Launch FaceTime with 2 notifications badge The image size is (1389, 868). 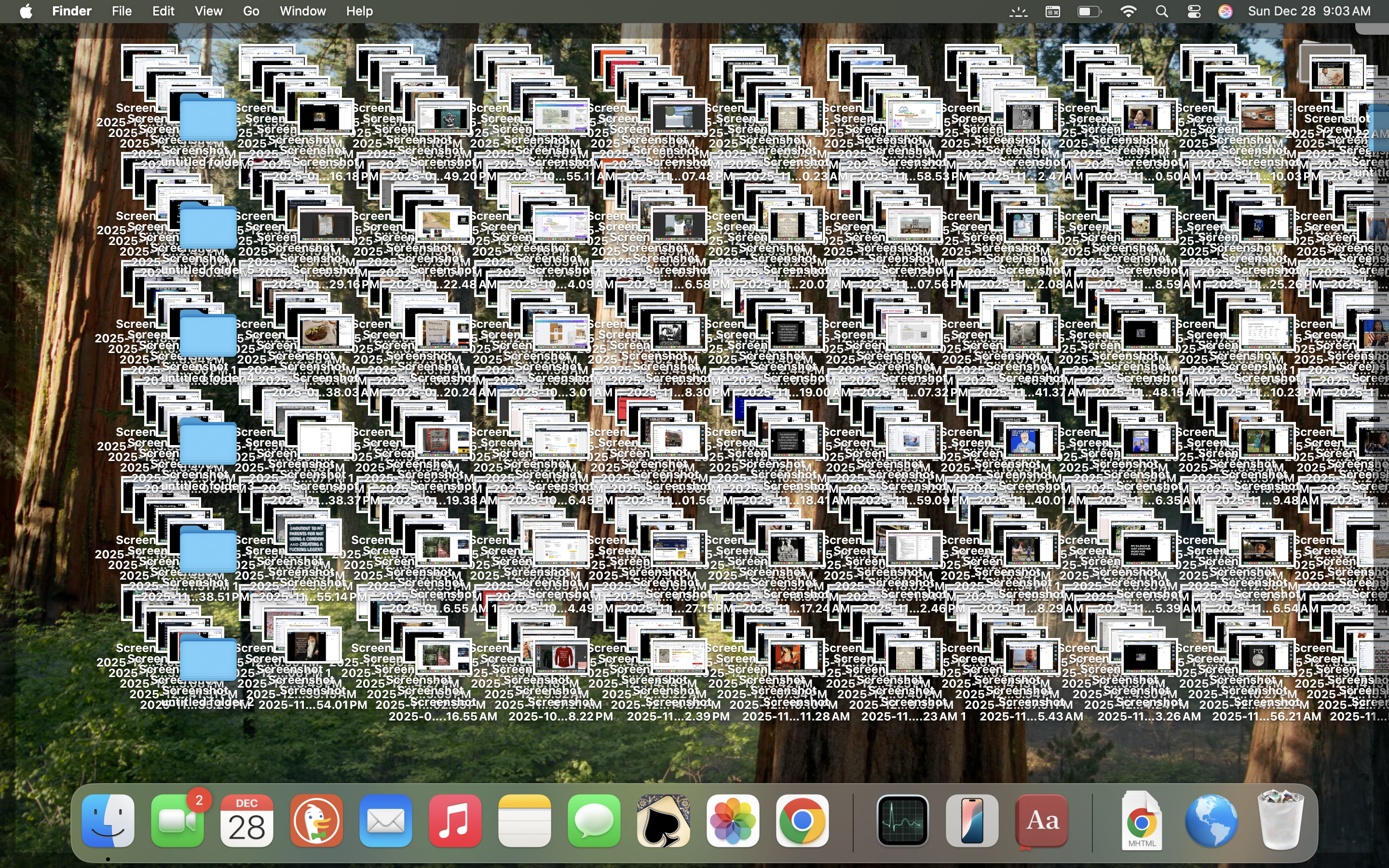(x=177, y=820)
